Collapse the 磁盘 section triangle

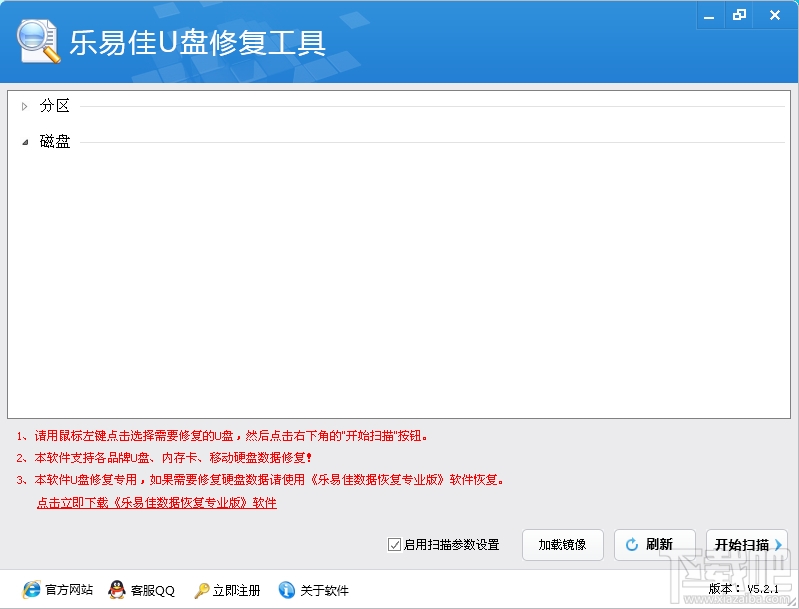[25, 142]
